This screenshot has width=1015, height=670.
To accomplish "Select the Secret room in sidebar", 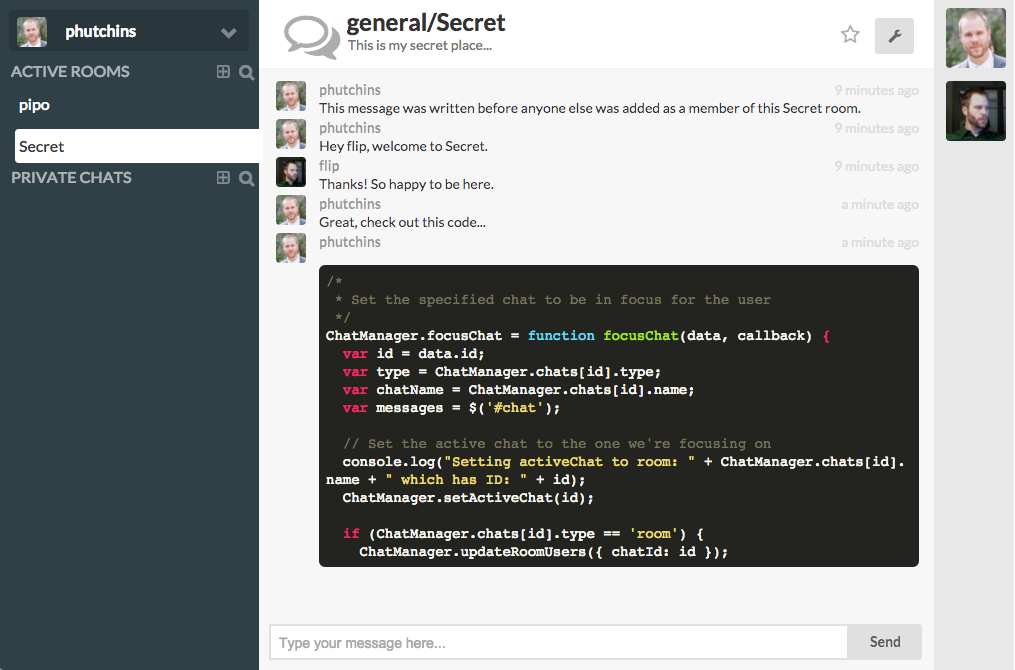I will pos(42,146).
